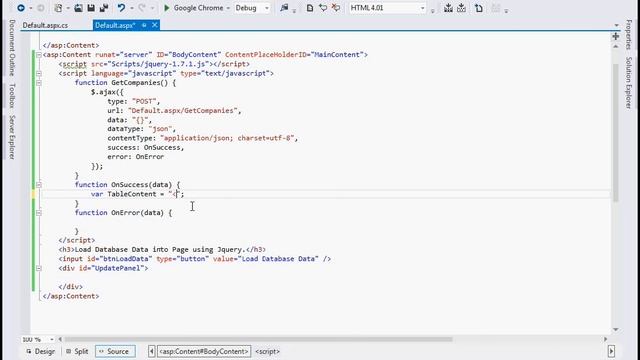
Task: Select the asp:Content#BodyContent breadcrumb
Action: tap(204, 351)
